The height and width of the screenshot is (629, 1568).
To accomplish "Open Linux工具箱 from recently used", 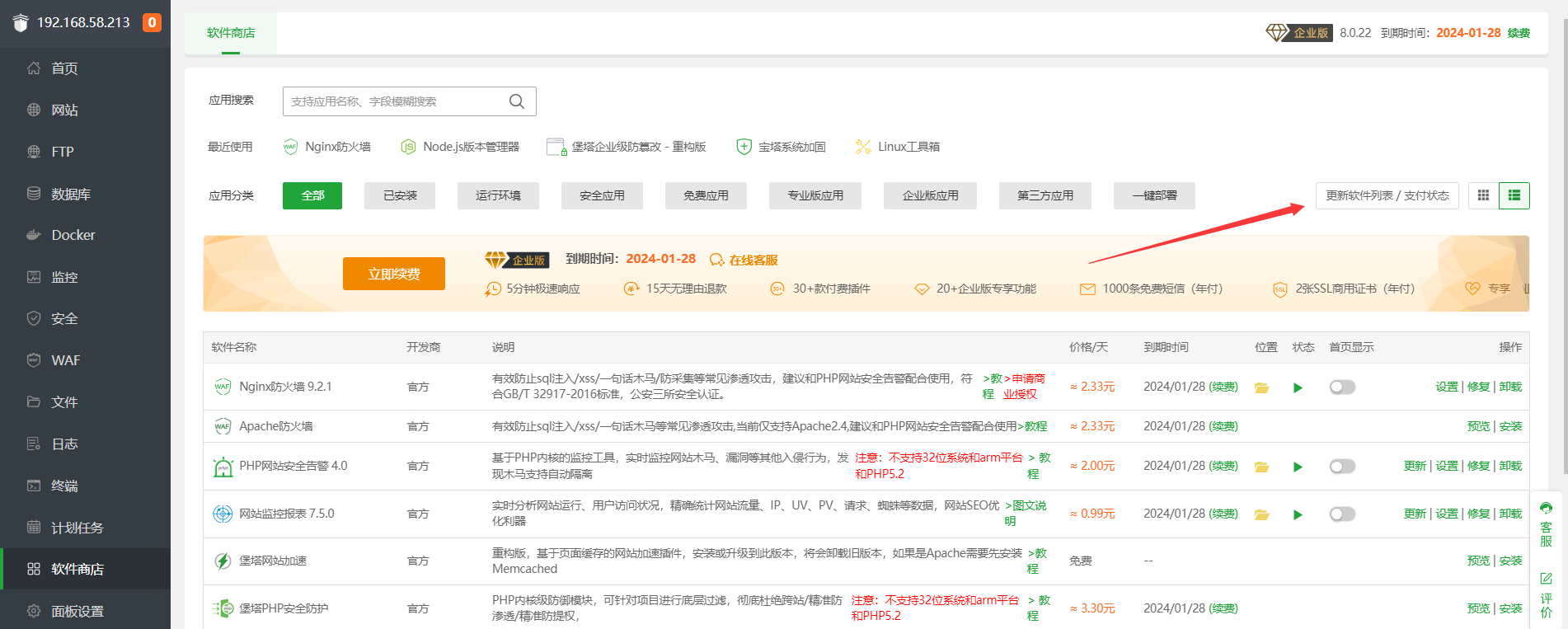I will (898, 147).
